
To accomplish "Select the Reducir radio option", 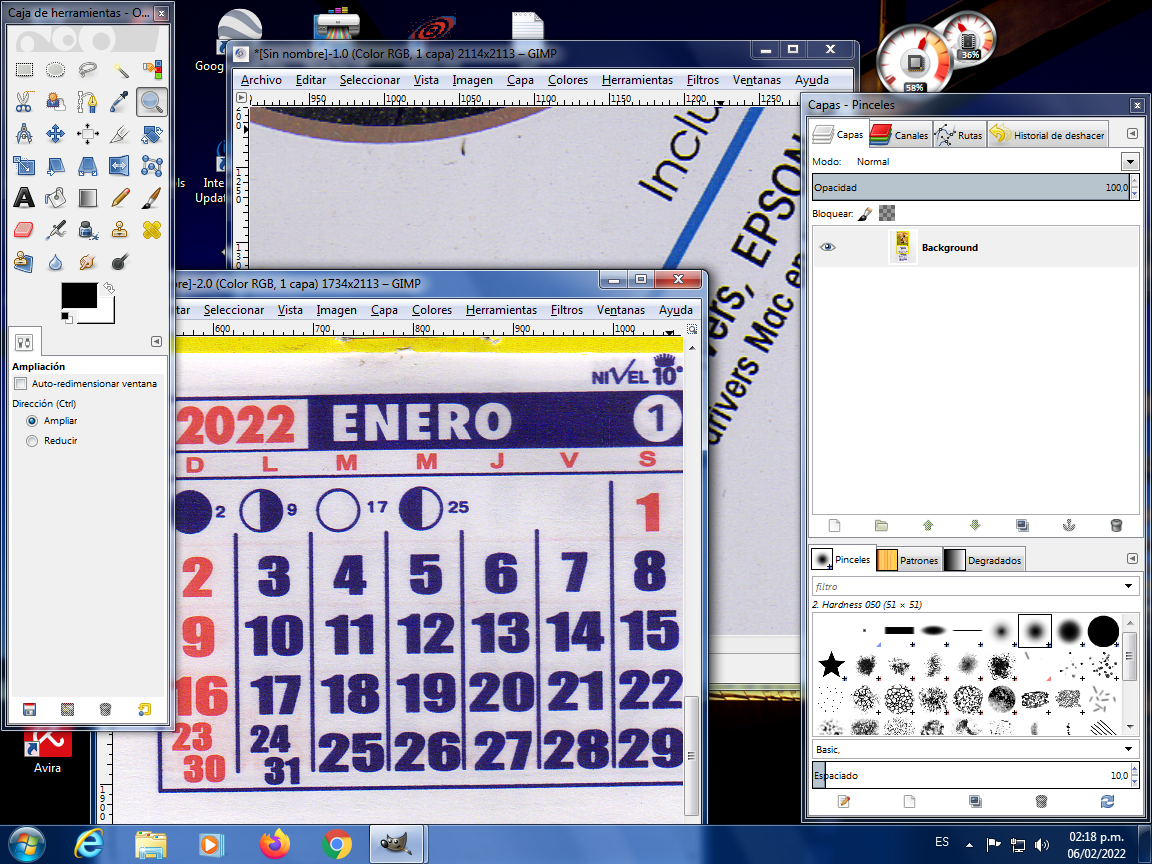I will tap(32, 441).
